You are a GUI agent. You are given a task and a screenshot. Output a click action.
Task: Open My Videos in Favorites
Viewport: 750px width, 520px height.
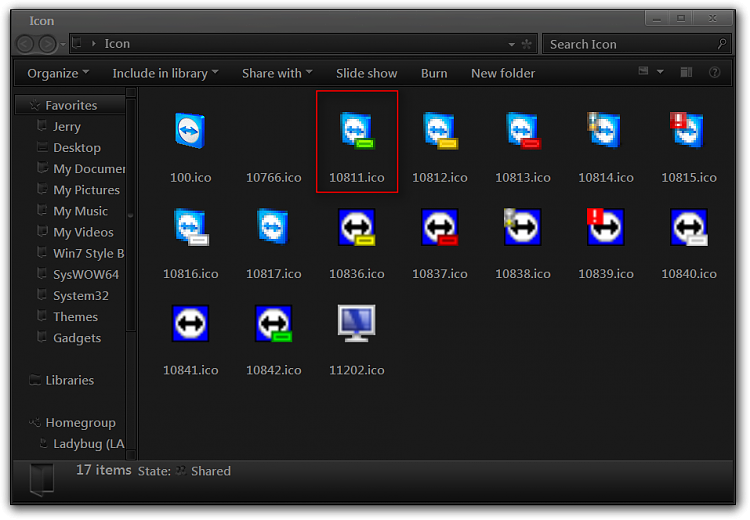pyautogui.click(x=84, y=232)
